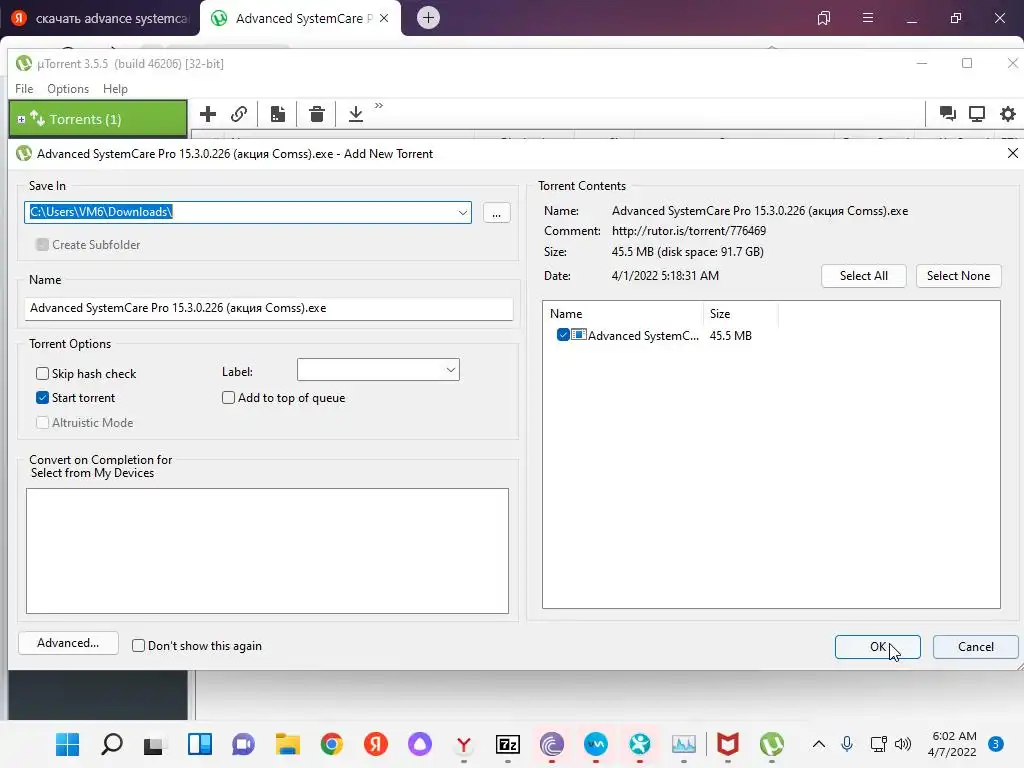This screenshot has height=768, width=1024.
Task: Open the Save In path dropdown
Action: [x=462, y=212]
